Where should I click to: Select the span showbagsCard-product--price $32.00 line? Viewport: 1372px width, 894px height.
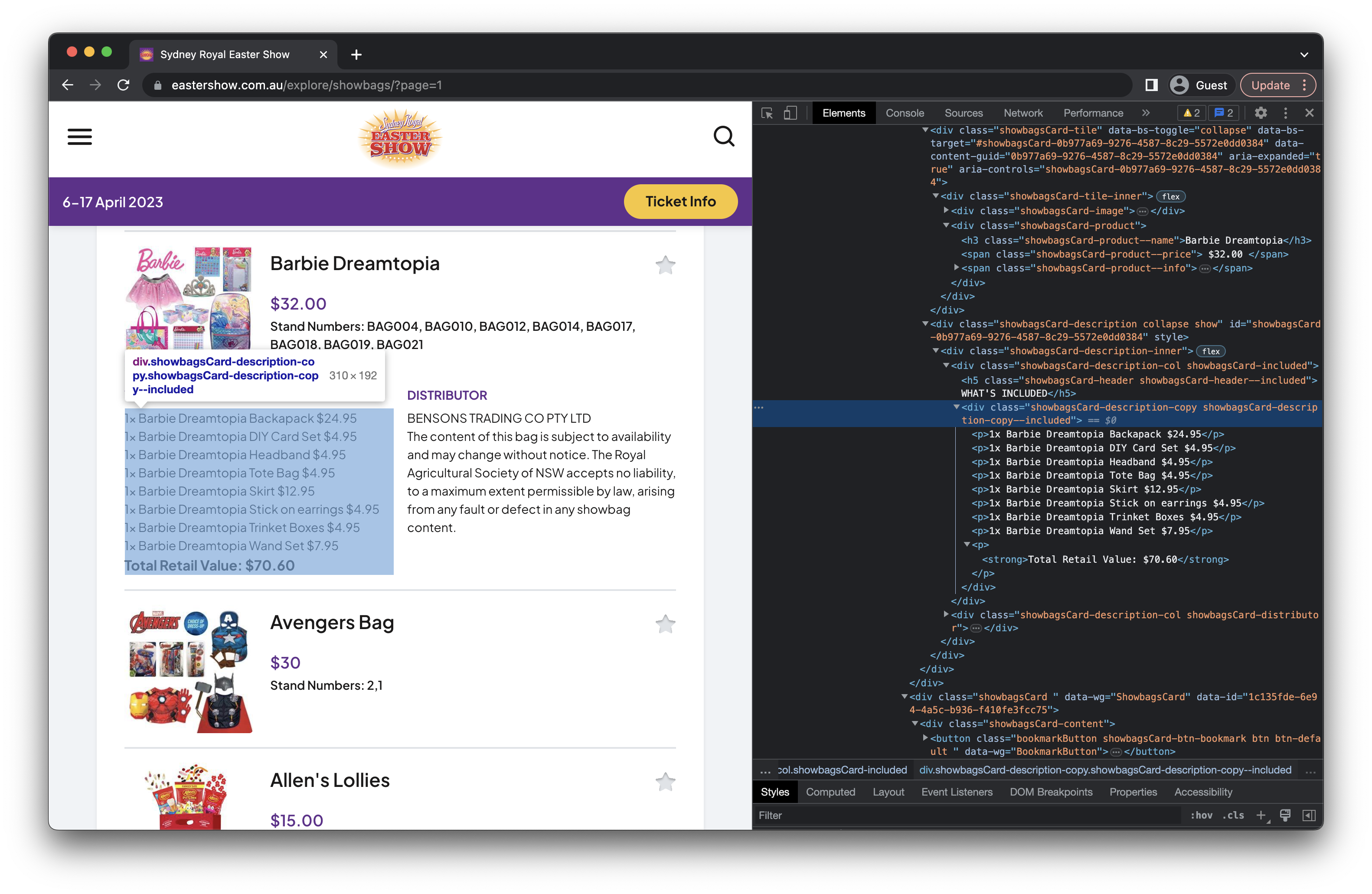(1124, 254)
